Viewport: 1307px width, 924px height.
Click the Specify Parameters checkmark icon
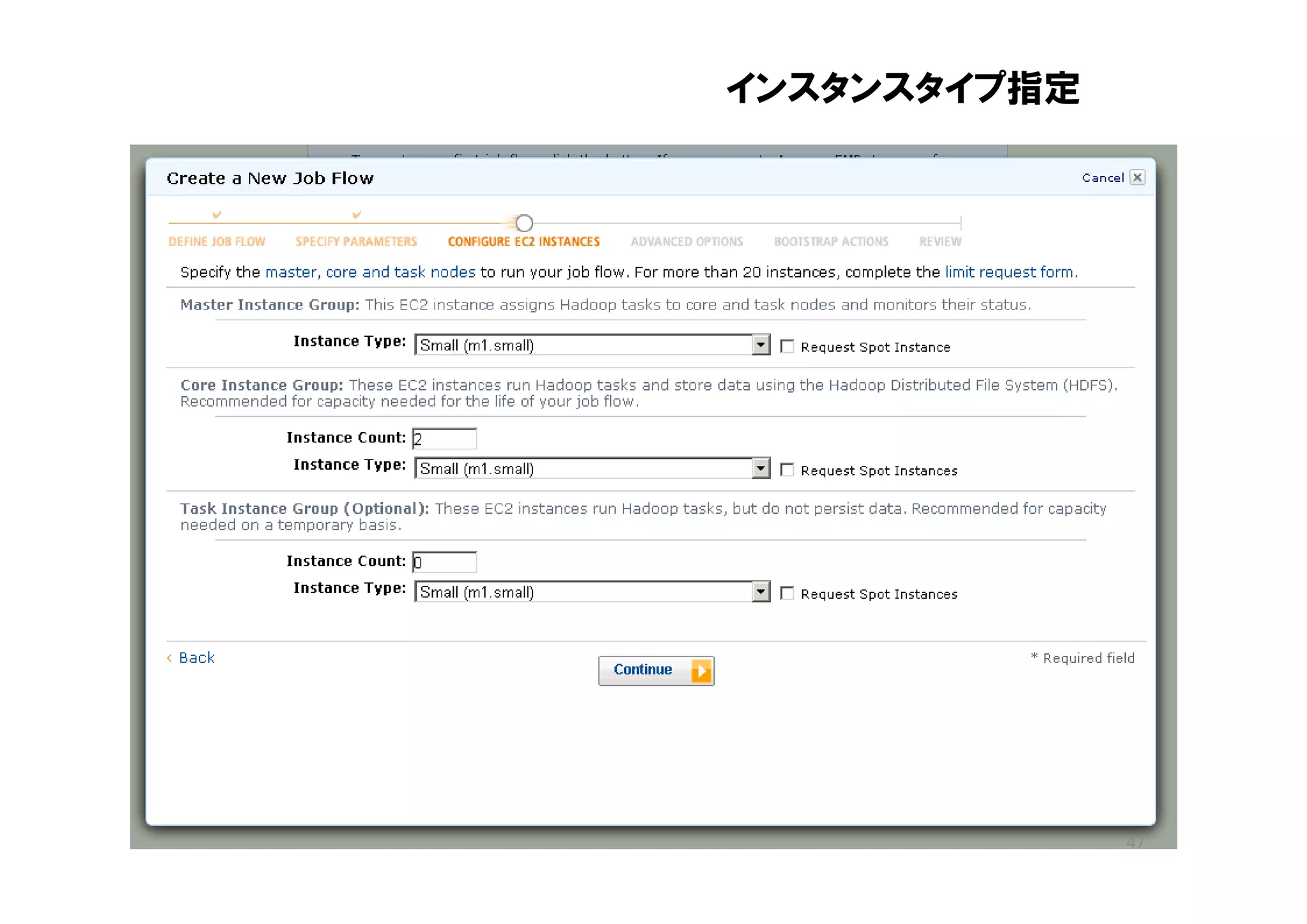point(357,215)
